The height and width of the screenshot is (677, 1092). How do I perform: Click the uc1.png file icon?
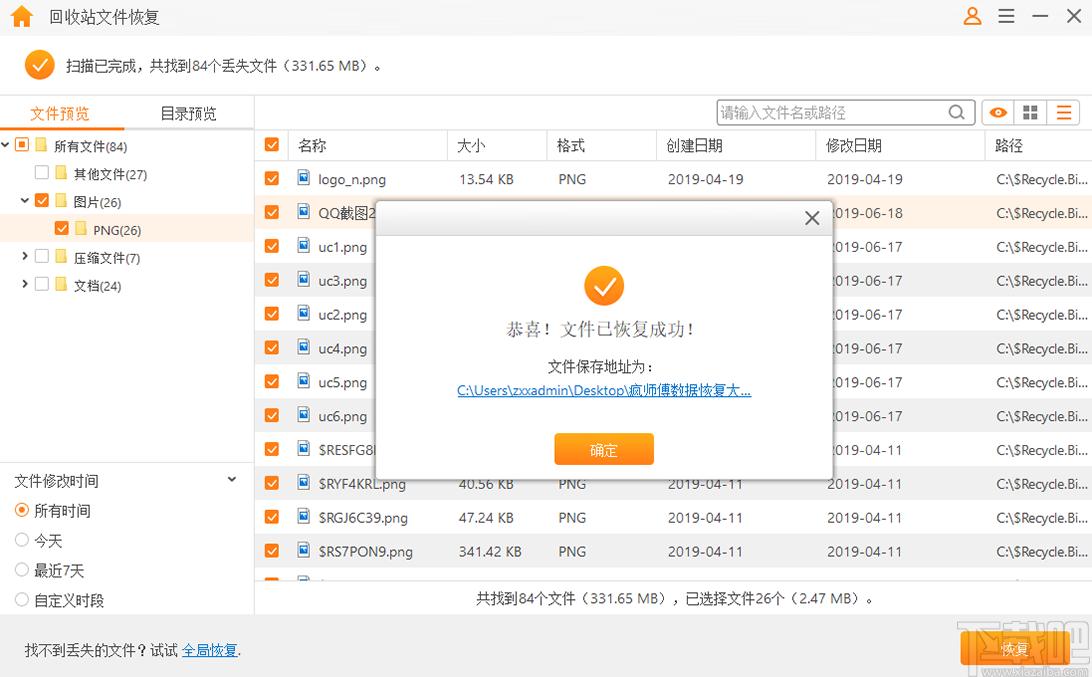(304, 245)
